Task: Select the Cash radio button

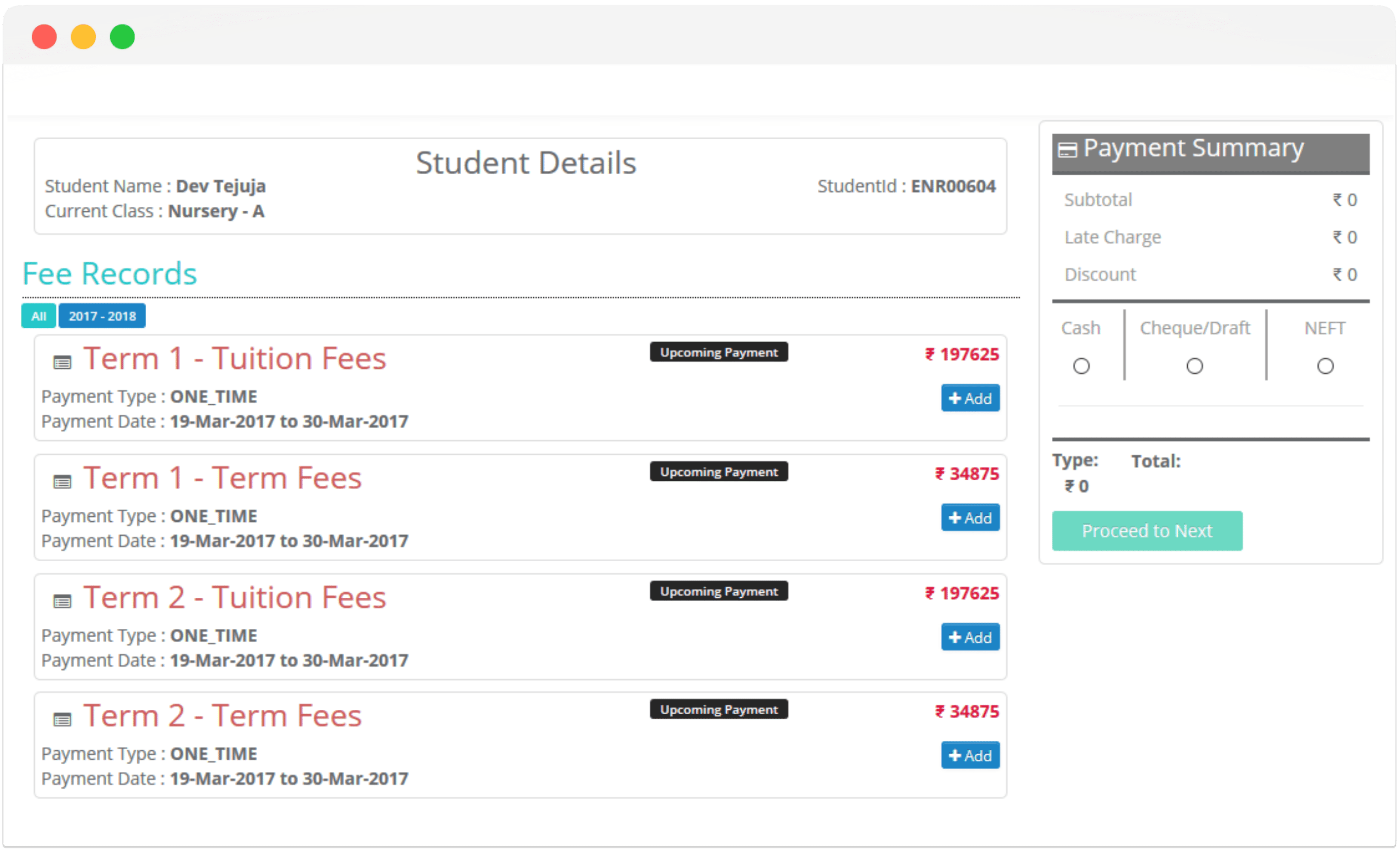Action: coord(1083,365)
